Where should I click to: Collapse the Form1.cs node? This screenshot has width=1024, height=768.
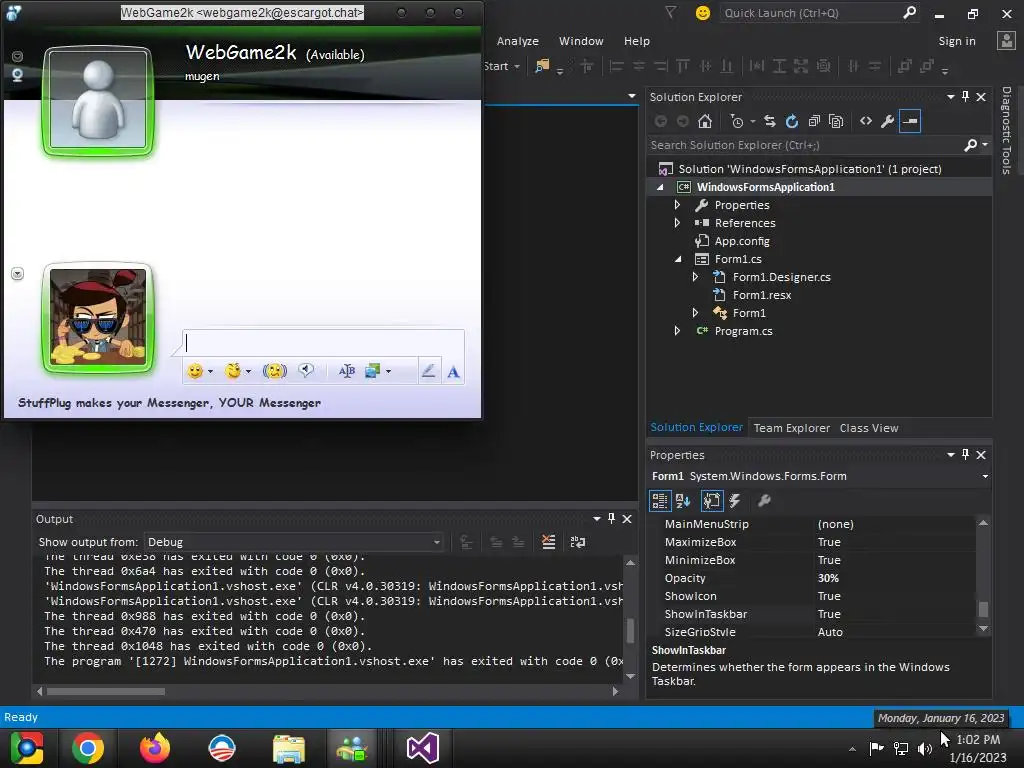click(678, 259)
